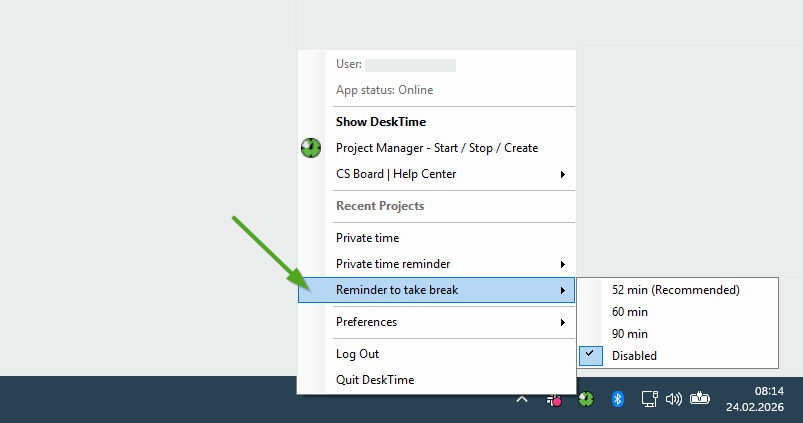Click the pink dot tray icon
This screenshot has height=423, width=803.
554,399
